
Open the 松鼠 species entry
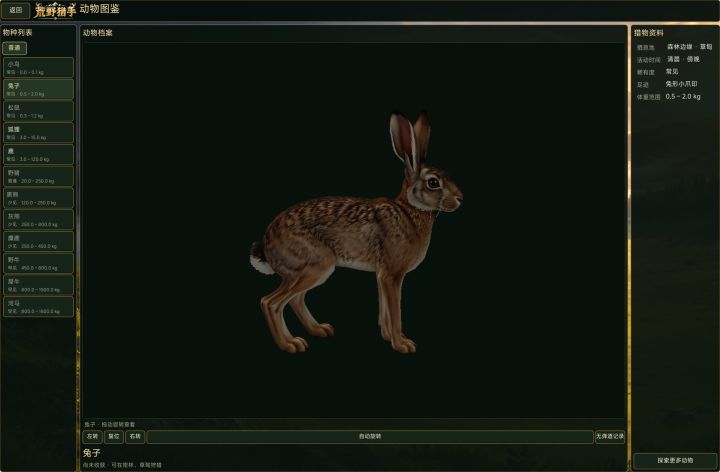pos(39,111)
